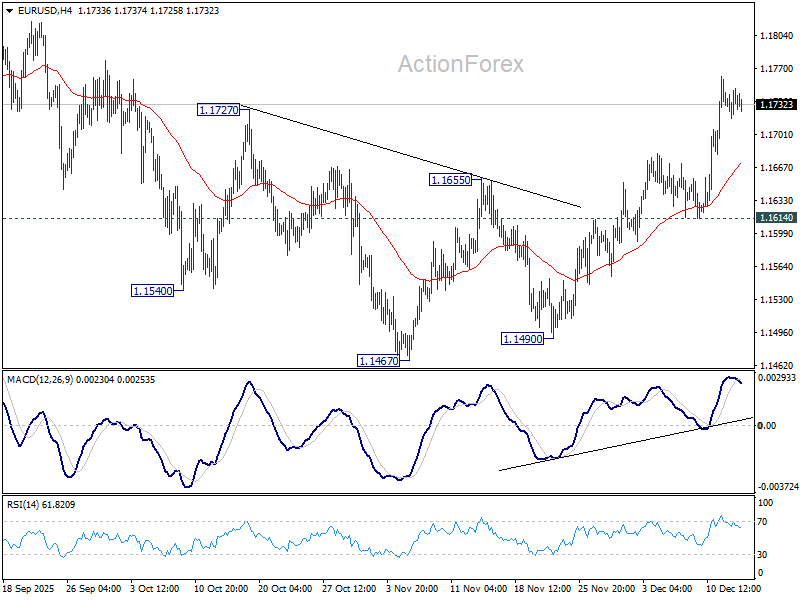
Task: Click the 25 Nov 20:00 time label
Action: pyautogui.click(x=607, y=588)
